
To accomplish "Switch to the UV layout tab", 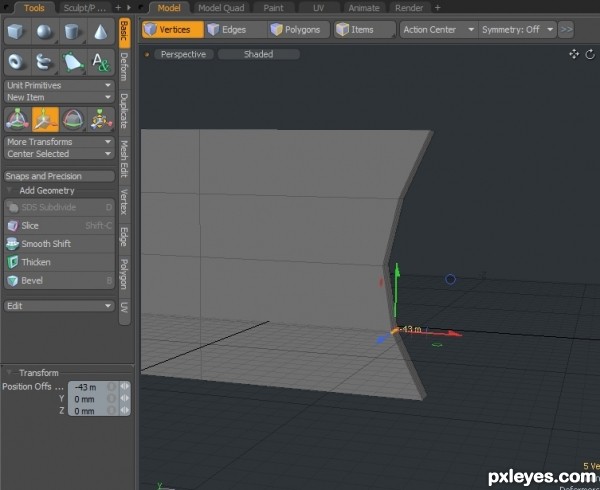I will click(318, 8).
